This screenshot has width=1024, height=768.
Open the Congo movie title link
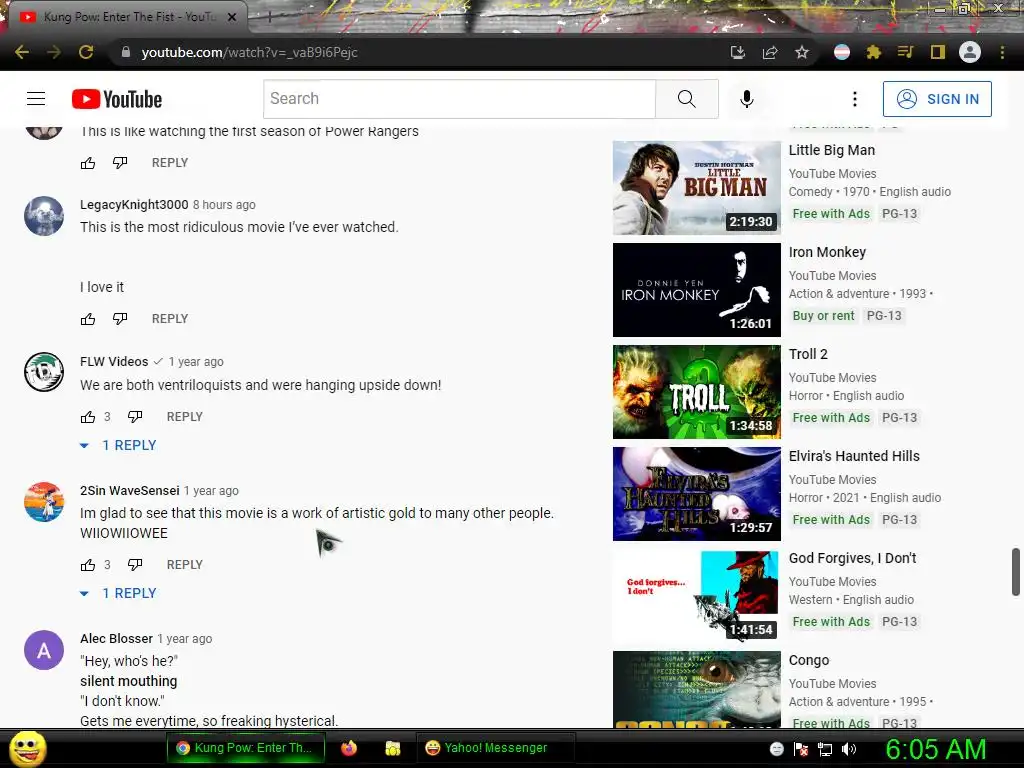[x=808, y=660]
